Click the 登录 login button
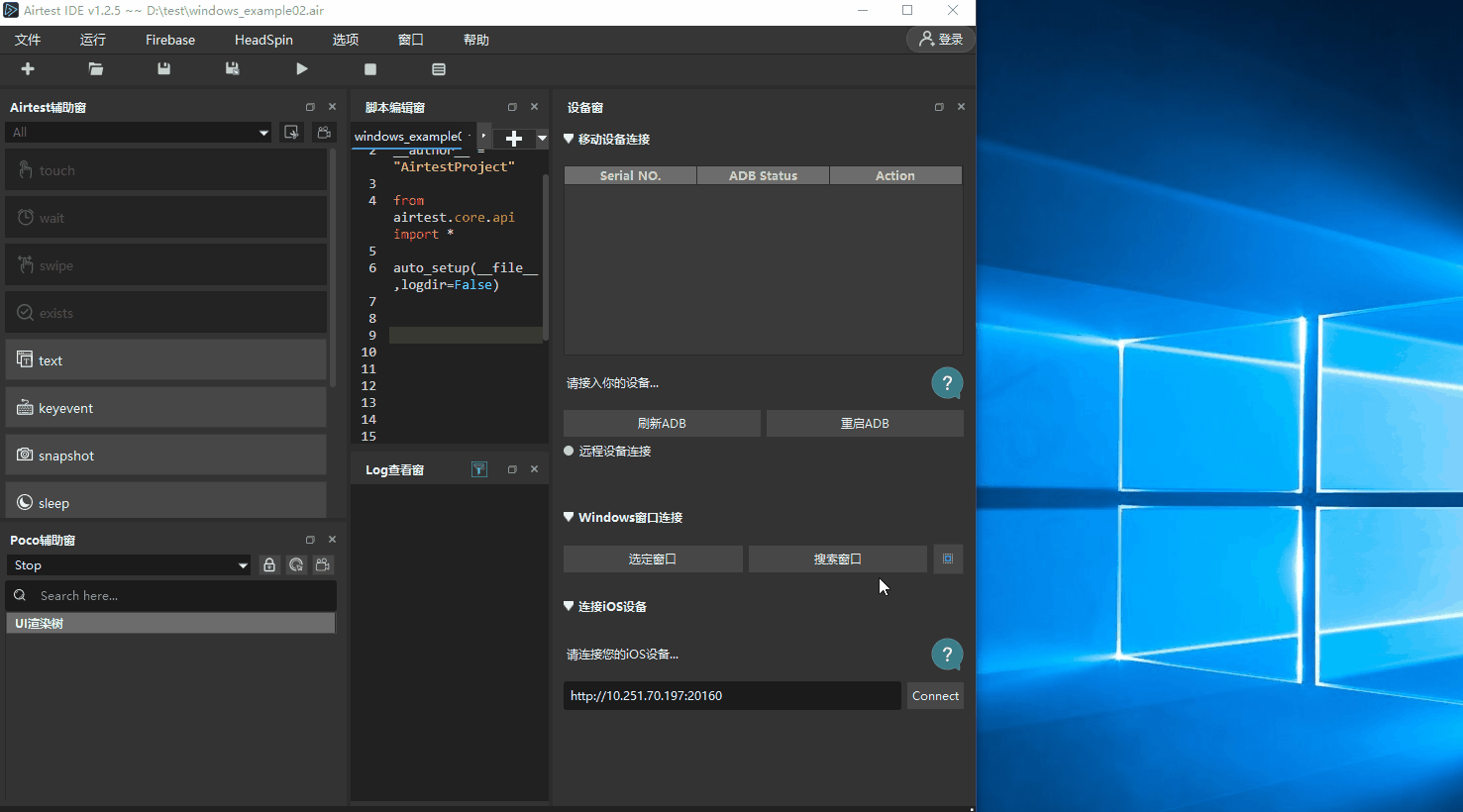The image size is (1463, 812). 941,39
